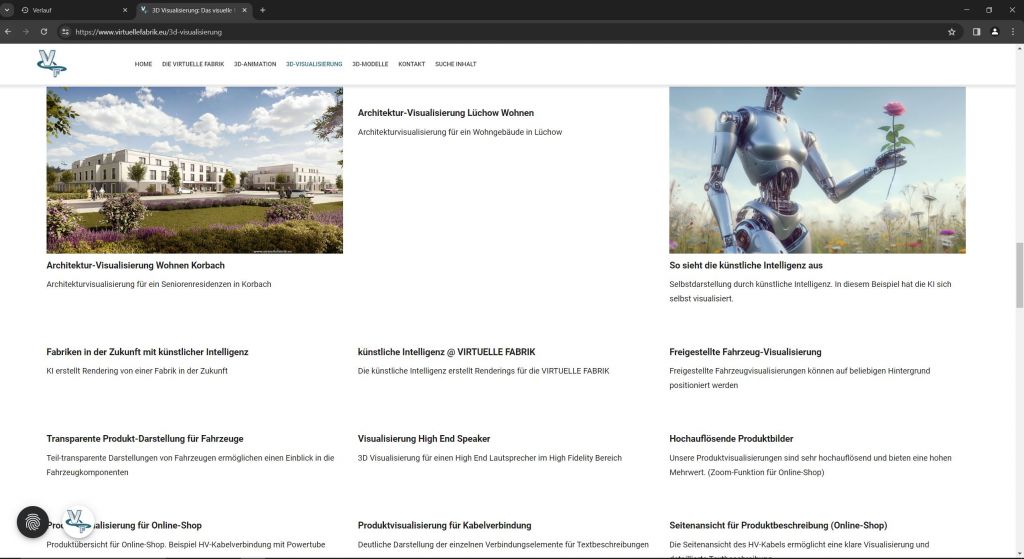Open the Chrome profile avatar icon
Image resolution: width=1024 pixels, height=559 pixels.
click(x=995, y=32)
